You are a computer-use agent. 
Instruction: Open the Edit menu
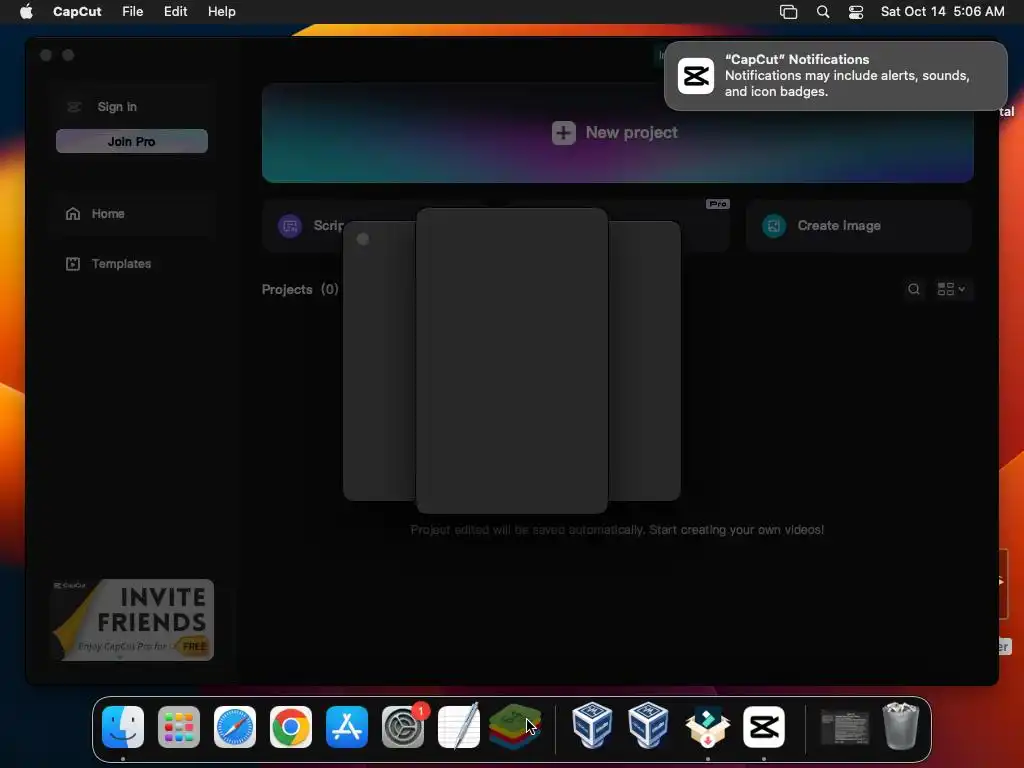click(x=175, y=11)
